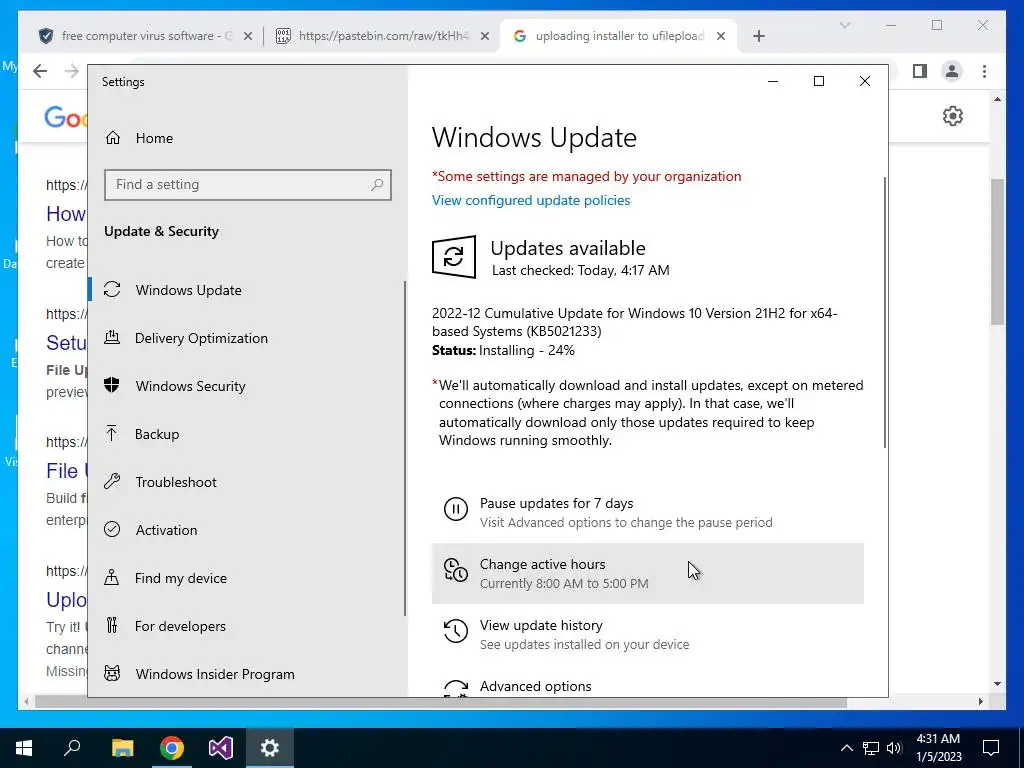This screenshot has height=768, width=1024.
Task: Open Windows Security page
Action: 190,386
